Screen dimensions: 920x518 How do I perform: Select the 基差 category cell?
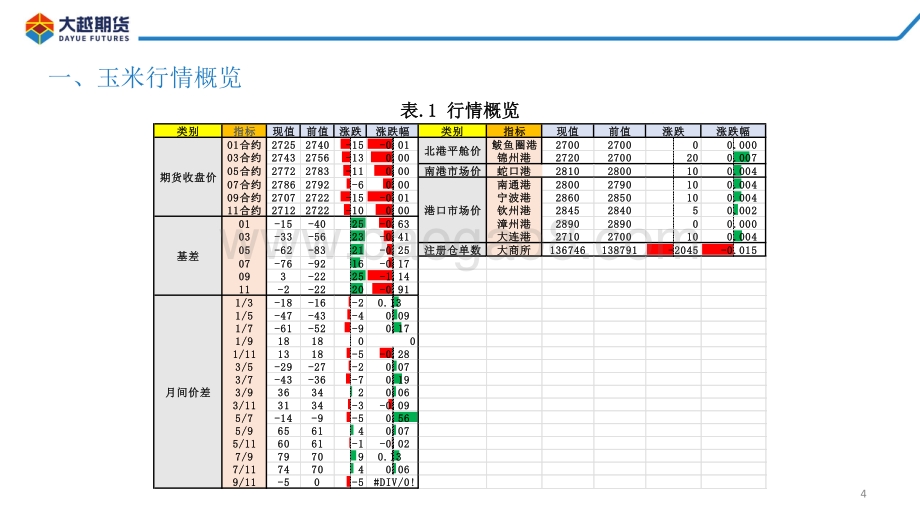[x=188, y=256]
